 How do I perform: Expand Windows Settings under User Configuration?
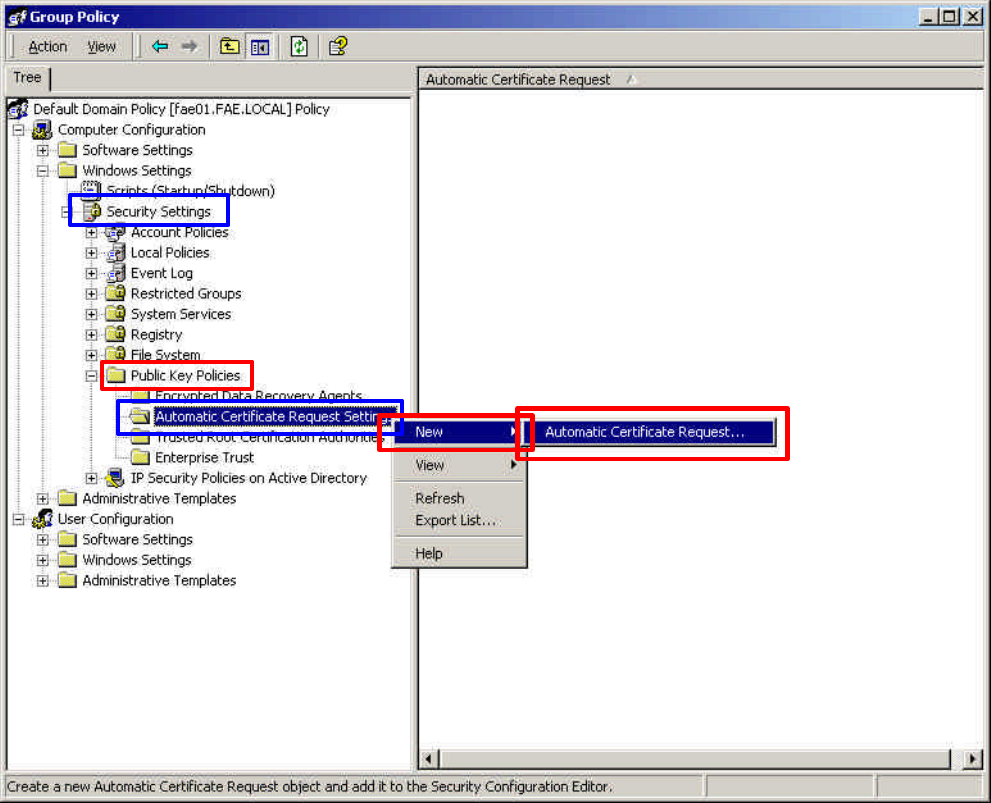(42, 560)
